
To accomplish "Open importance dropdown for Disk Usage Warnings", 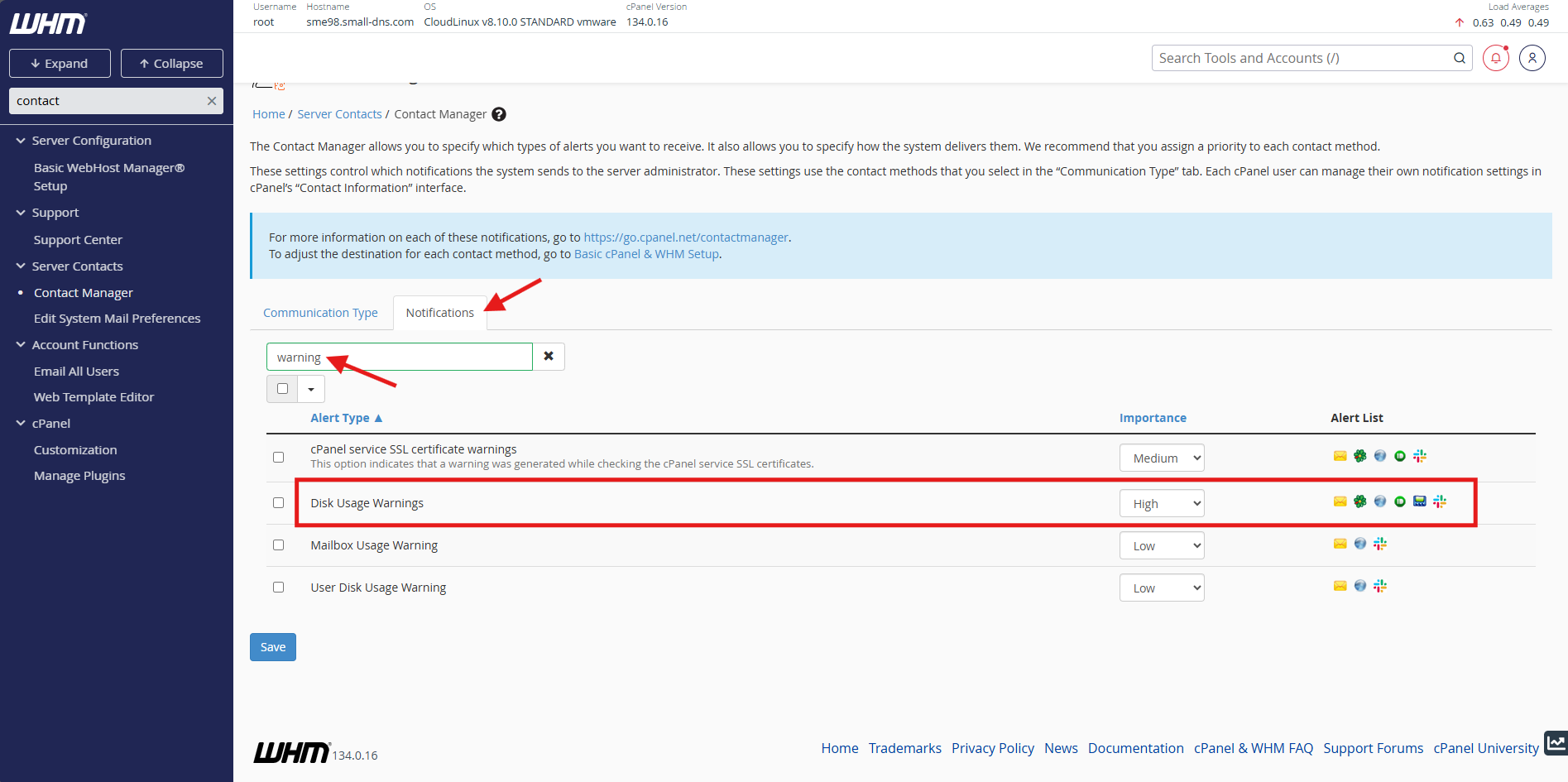I will click(x=1161, y=504).
